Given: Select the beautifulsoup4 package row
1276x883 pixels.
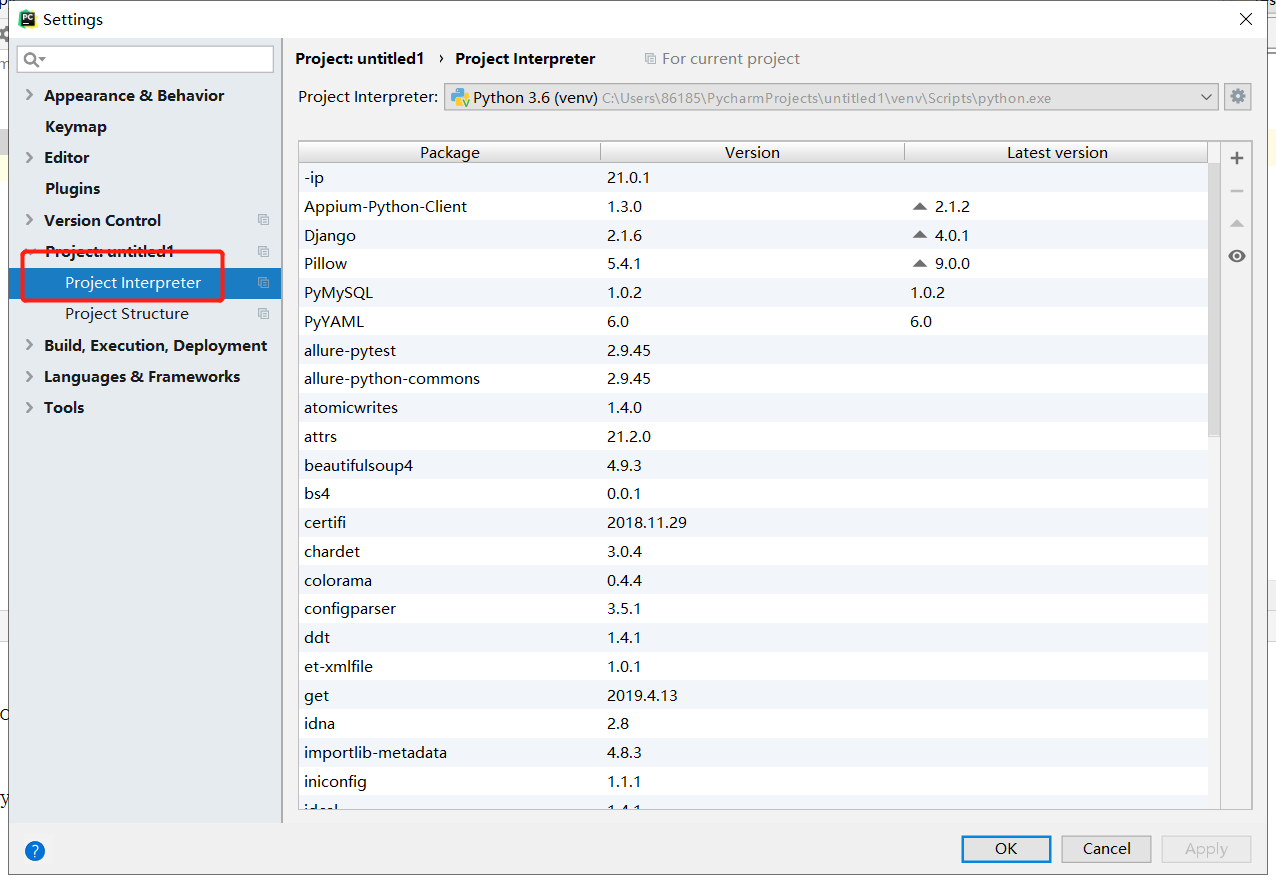Looking at the screenshot, I should click(x=753, y=465).
